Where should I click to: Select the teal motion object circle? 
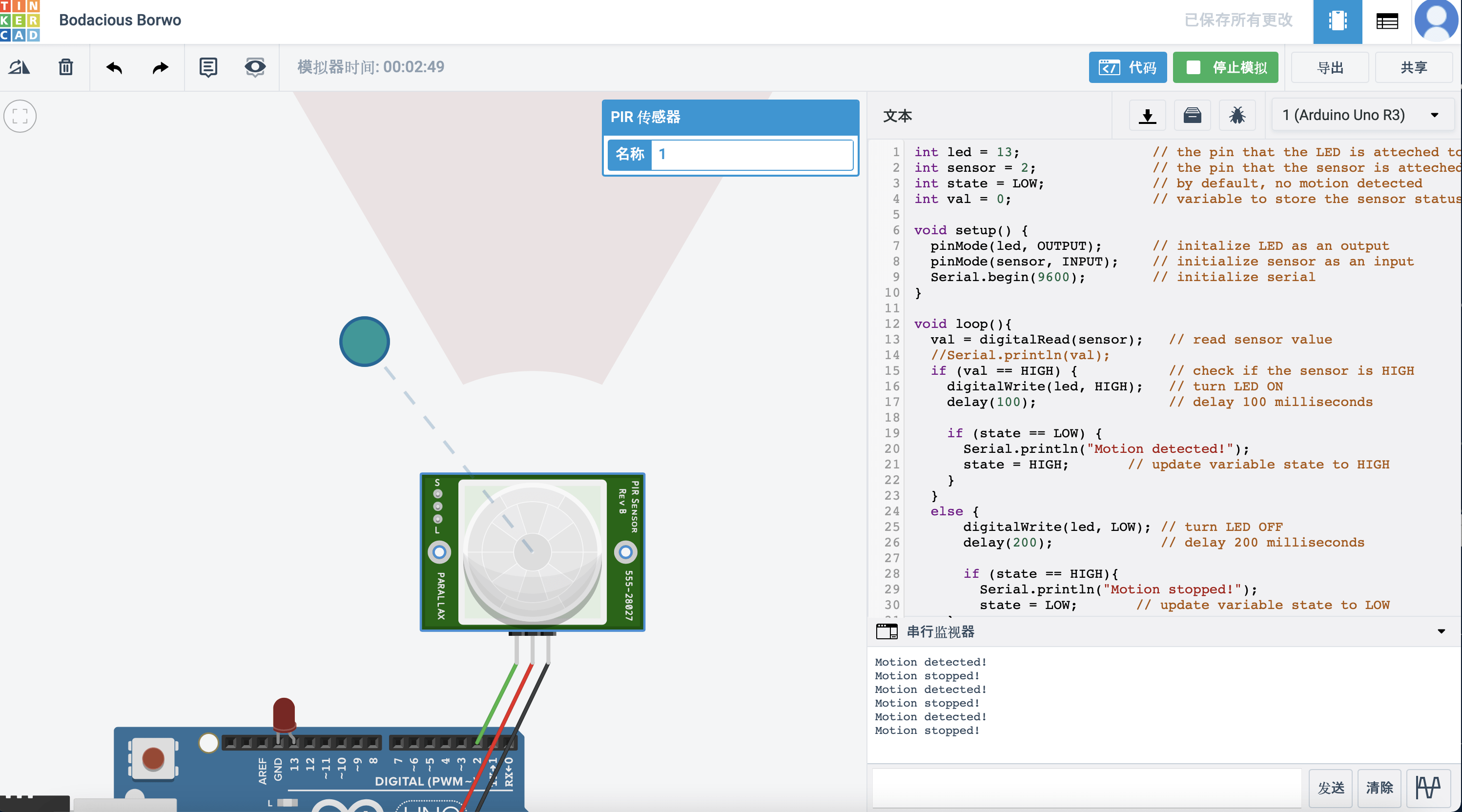364,342
